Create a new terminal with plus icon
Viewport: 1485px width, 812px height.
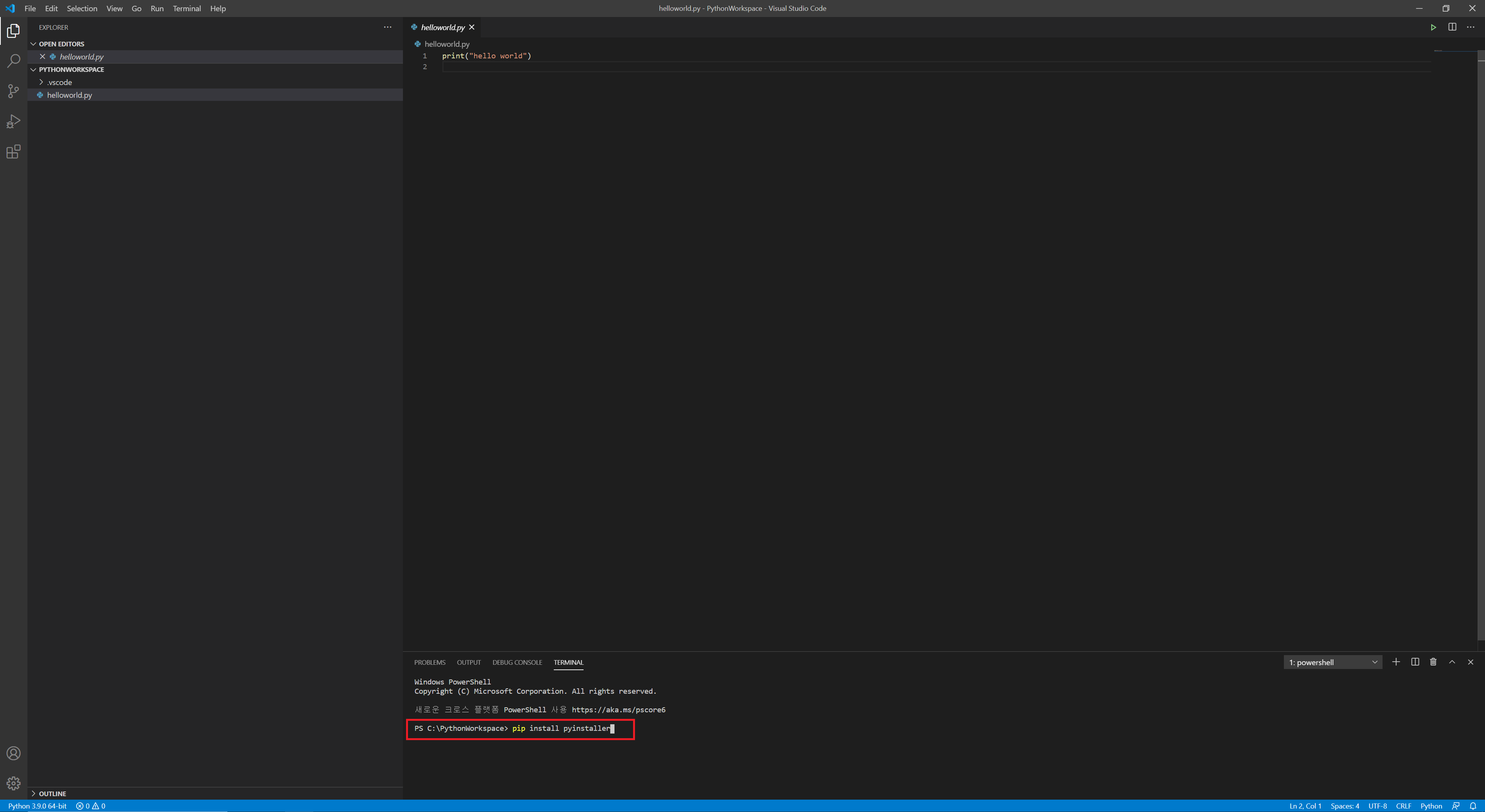click(x=1396, y=662)
